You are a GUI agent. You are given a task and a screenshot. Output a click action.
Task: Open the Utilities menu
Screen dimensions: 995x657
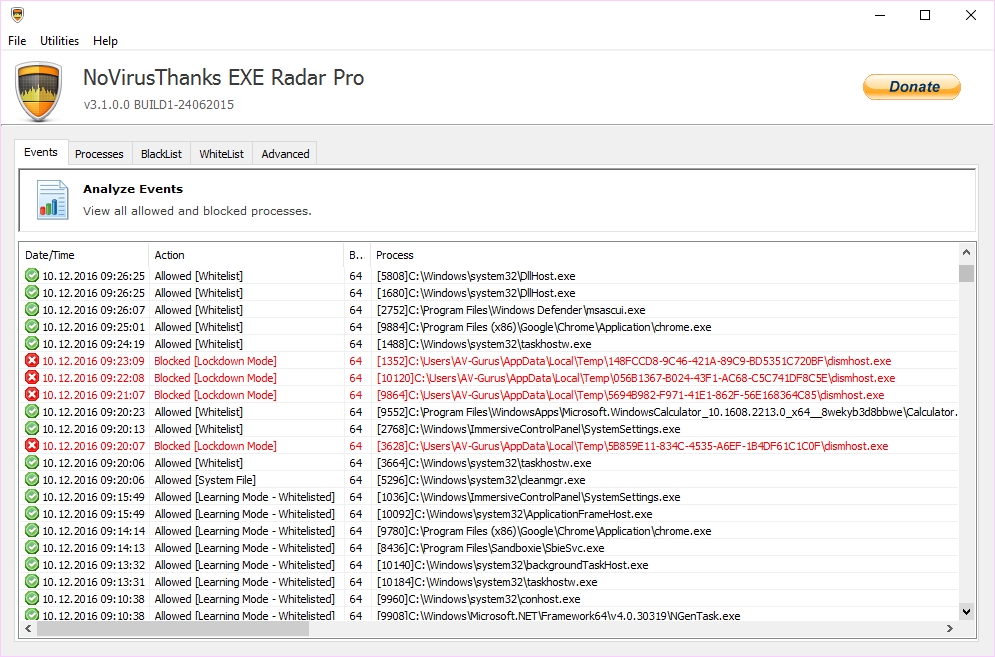pyautogui.click(x=59, y=41)
